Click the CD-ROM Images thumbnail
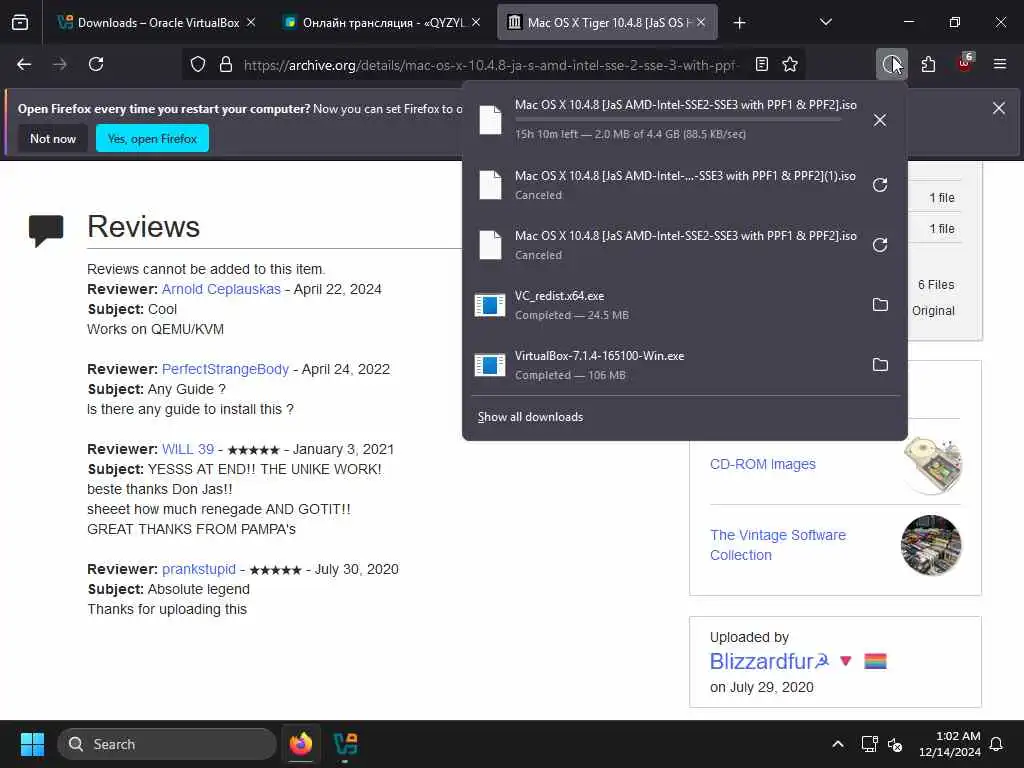Screen dimensions: 1024x768 [x=932, y=465]
